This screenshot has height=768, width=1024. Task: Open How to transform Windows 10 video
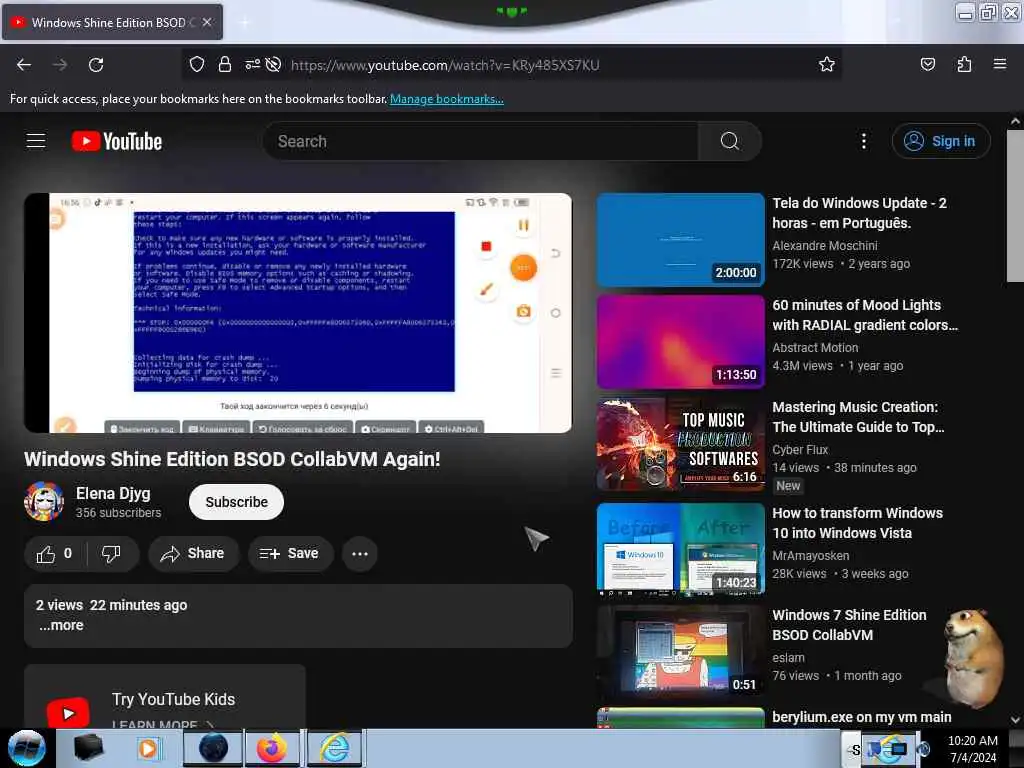click(x=857, y=523)
